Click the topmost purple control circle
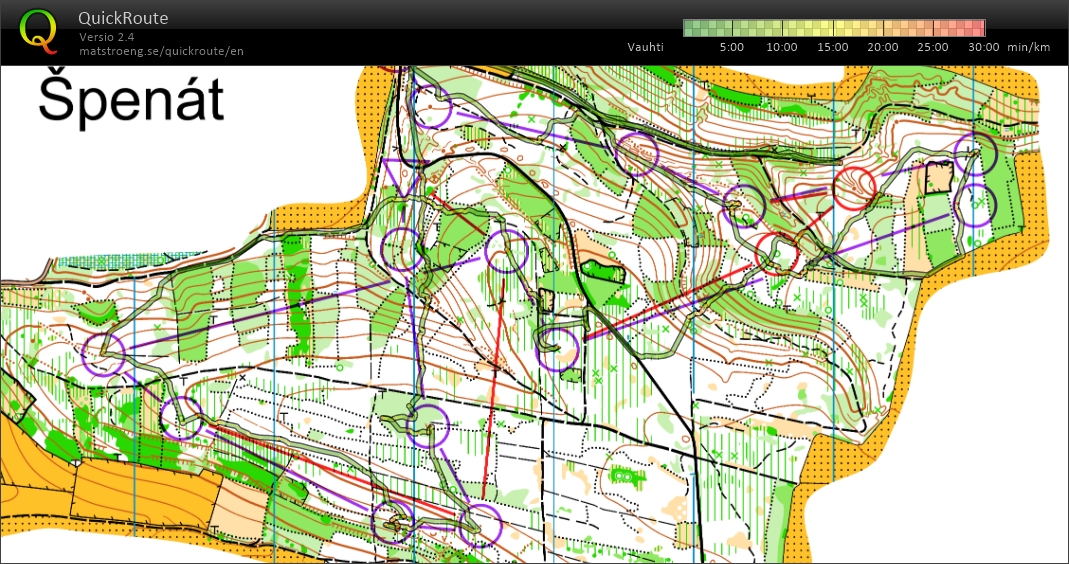This screenshot has height=564, width=1069. click(x=432, y=106)
